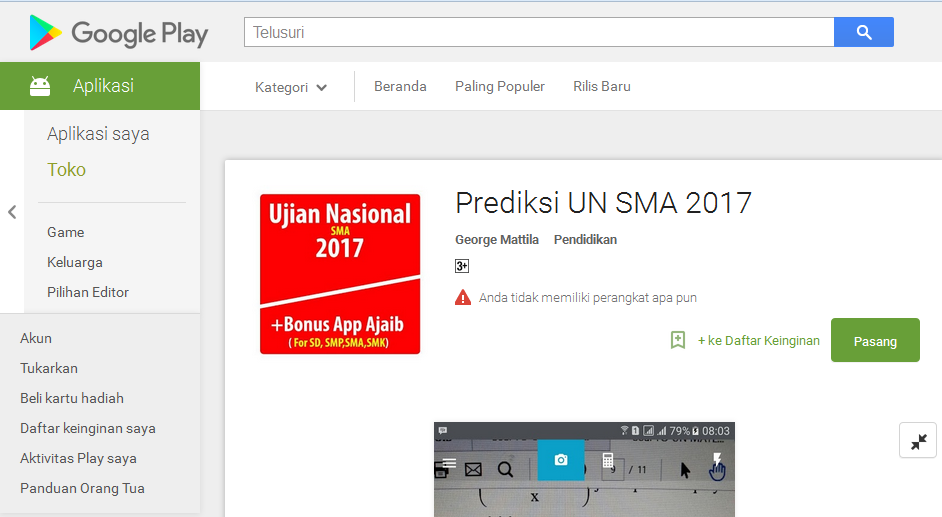Open the Akun link
The width and height of the screenshot is (942, 517).
(36, 338)
